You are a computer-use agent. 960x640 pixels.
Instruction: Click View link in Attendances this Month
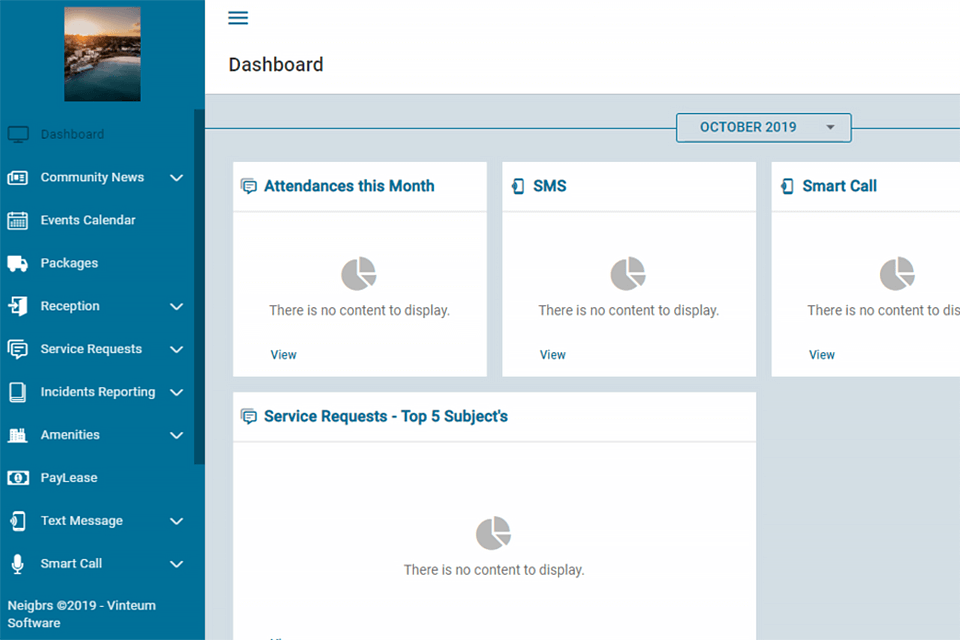[x=283, y=355]
